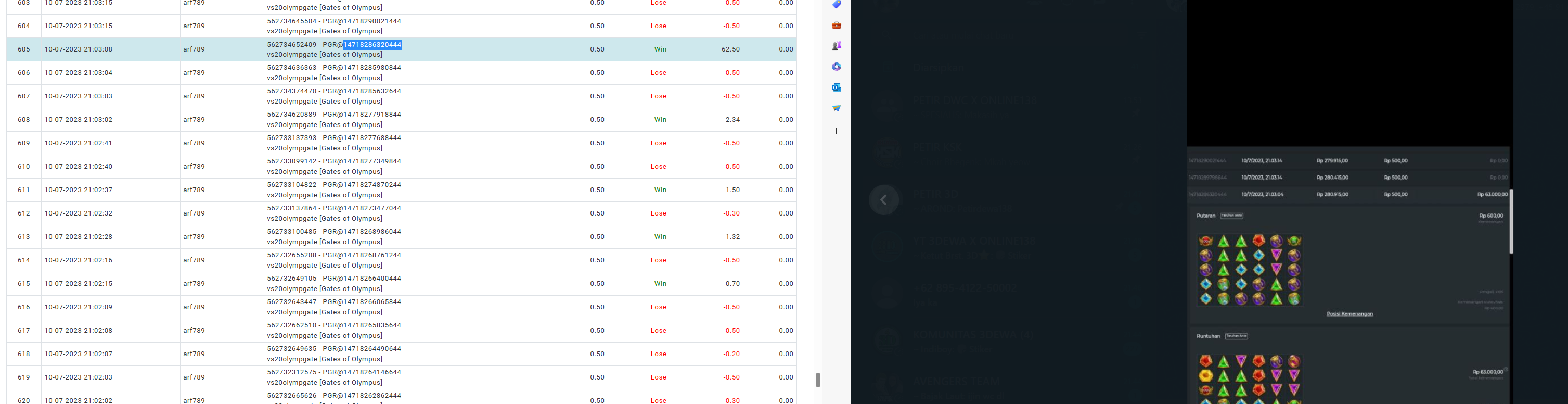The width and height of the screenshot is (1568, 404).
Task: Click the vs20olympgate game name in row 611
Action: tap(325, 195)
